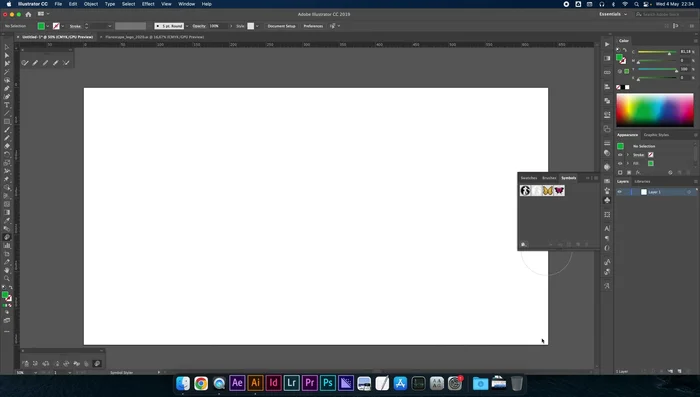Go to Illustrator home screen icon
This screenshot has width=700, height=397.
[28, 14]
